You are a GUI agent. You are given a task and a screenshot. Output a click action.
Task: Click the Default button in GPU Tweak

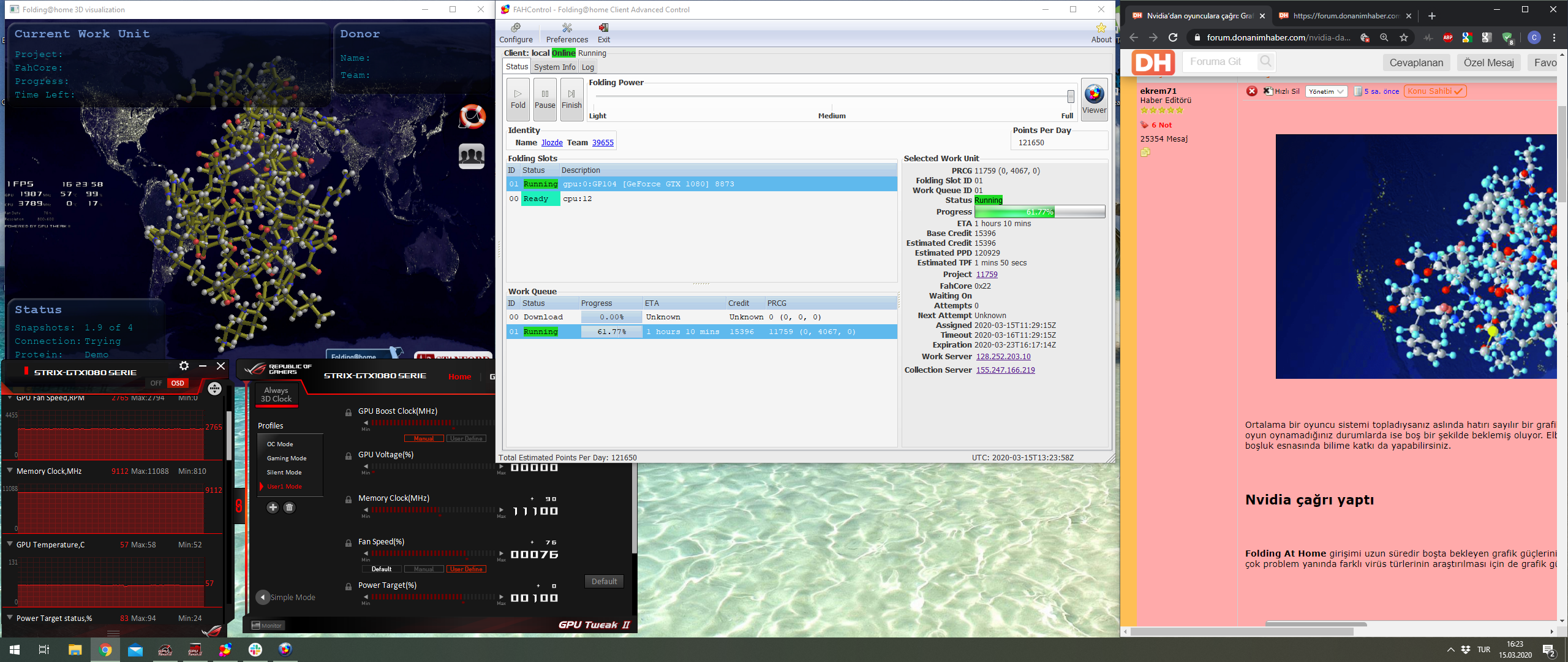point(604,581)
